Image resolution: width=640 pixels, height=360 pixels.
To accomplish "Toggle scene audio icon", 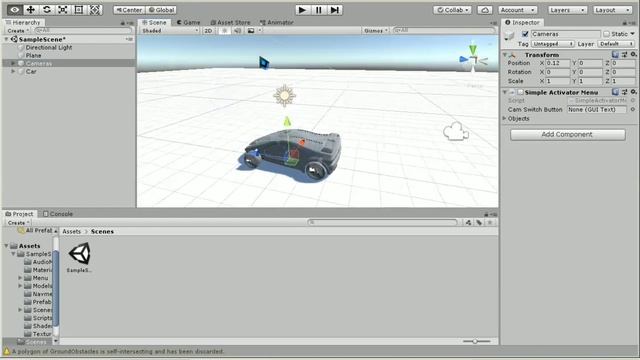I will 237,31.
